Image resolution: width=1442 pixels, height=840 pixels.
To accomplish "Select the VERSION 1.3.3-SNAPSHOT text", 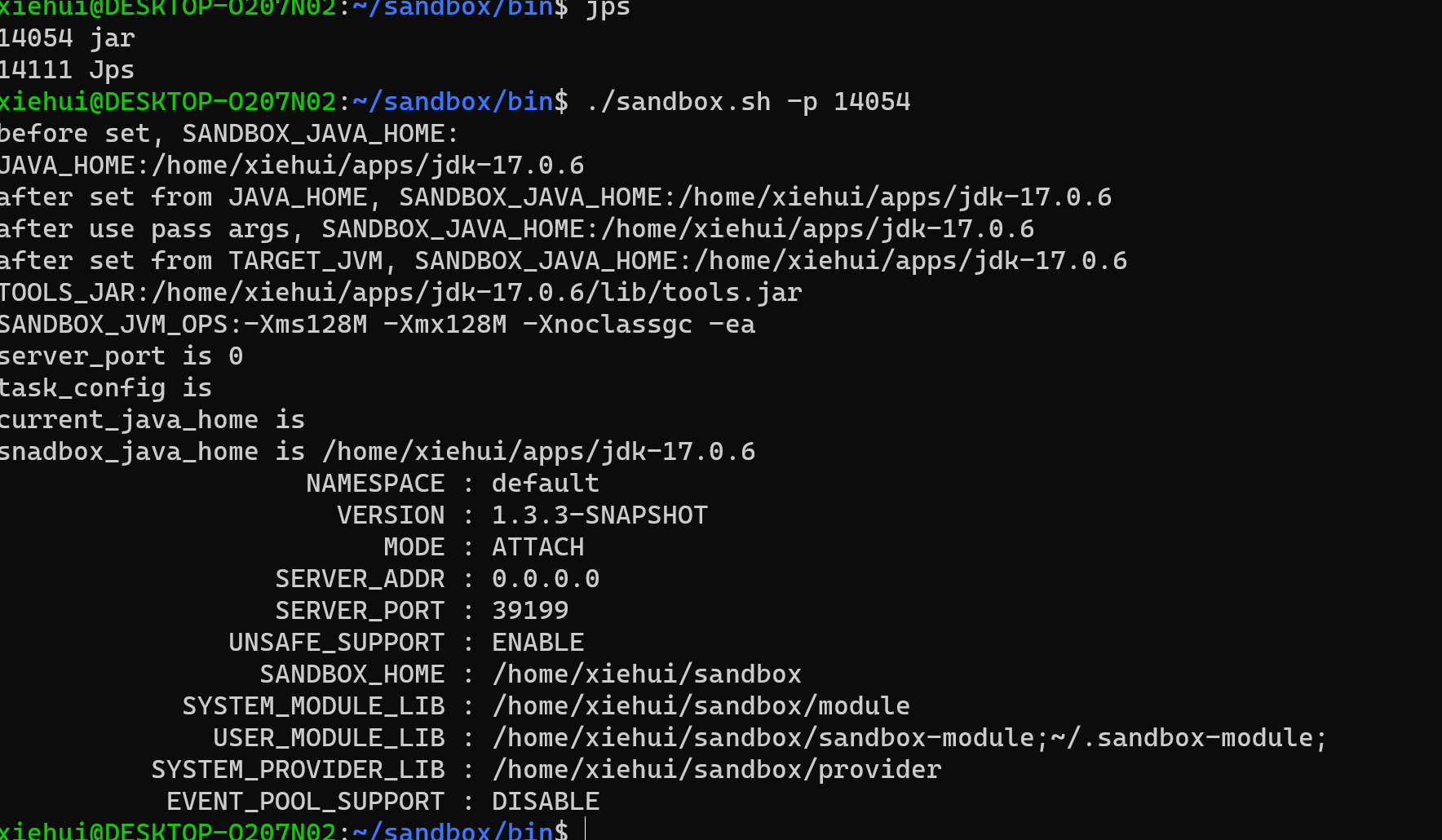I will (599, 515).
